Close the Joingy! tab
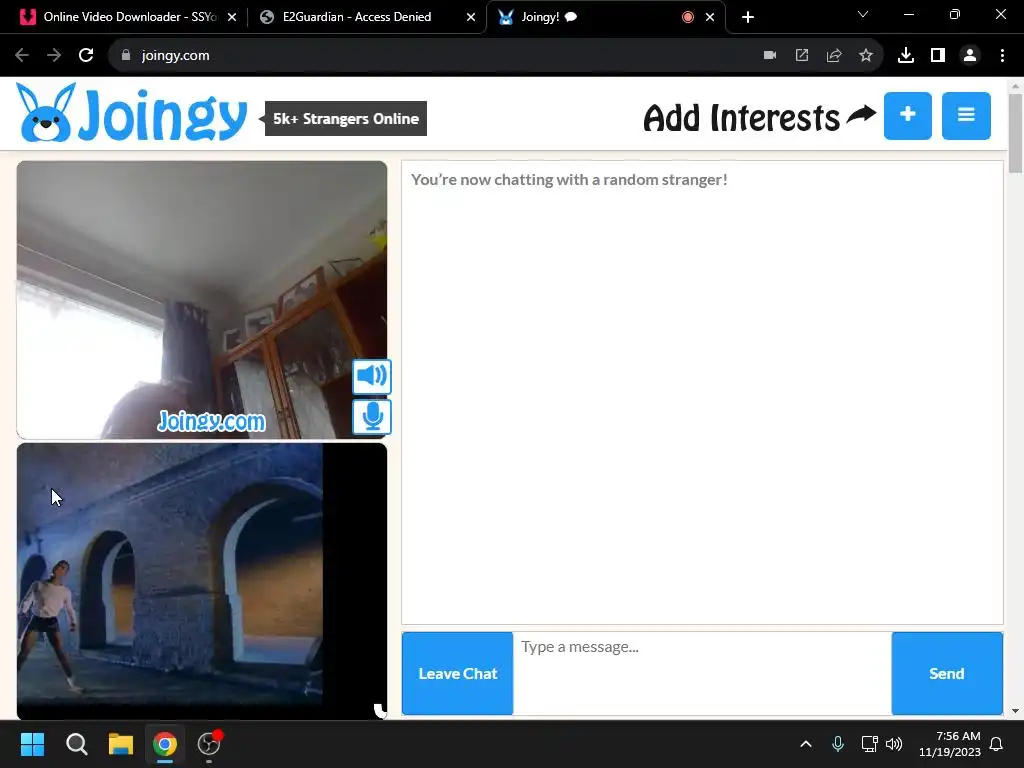The height and width of the screenshot is (768, 1024). [710, 17]
